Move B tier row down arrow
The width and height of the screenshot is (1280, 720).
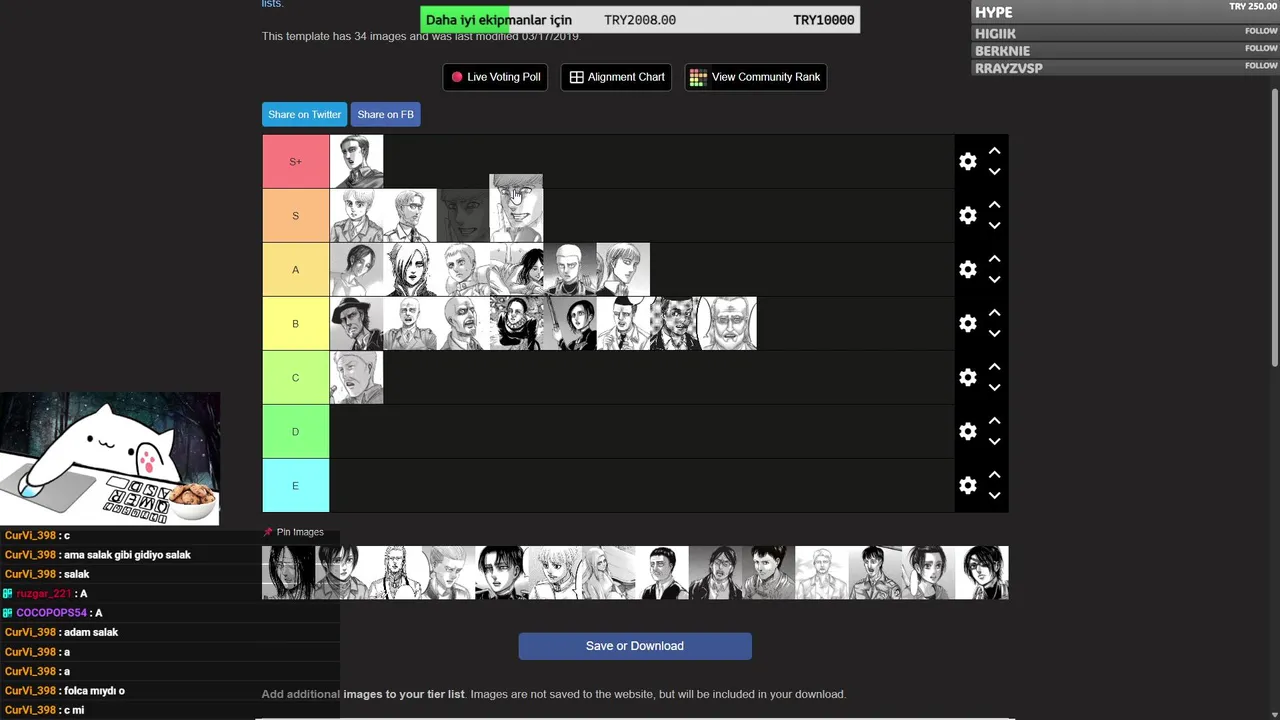click(x=994, y=333)
